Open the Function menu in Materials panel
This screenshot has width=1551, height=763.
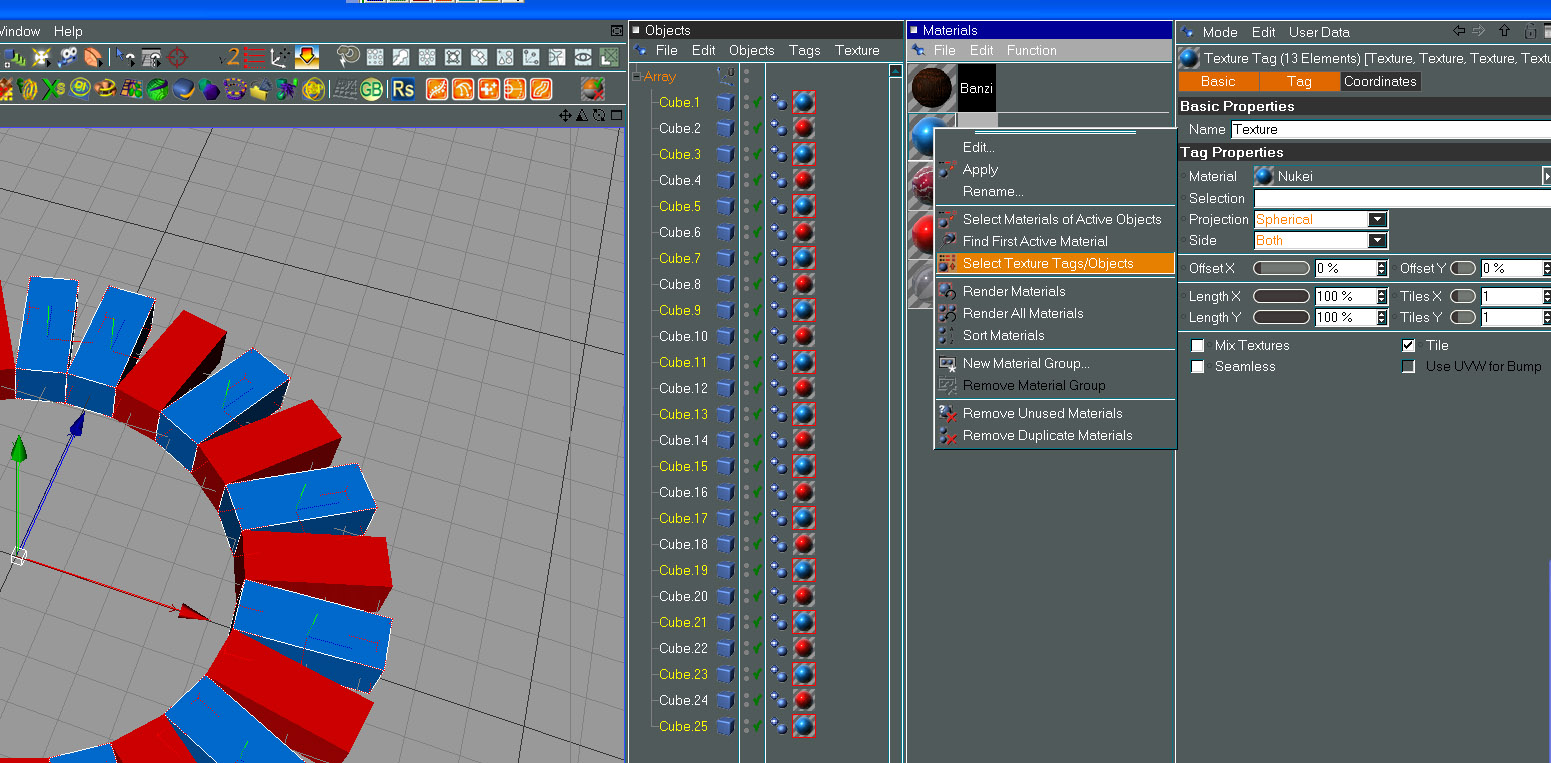point(1031,50)
